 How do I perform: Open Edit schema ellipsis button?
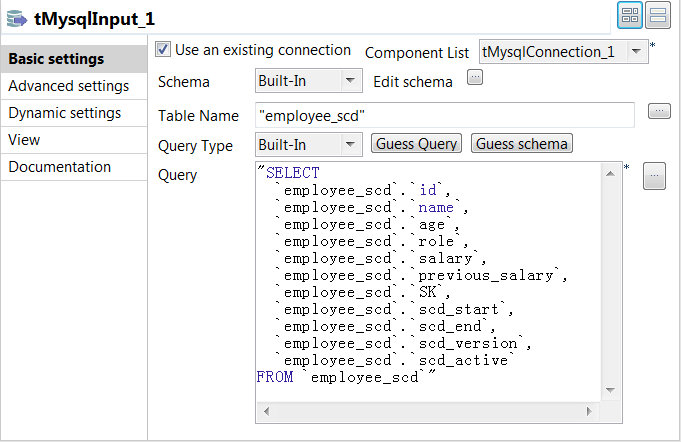coord(475,80)
